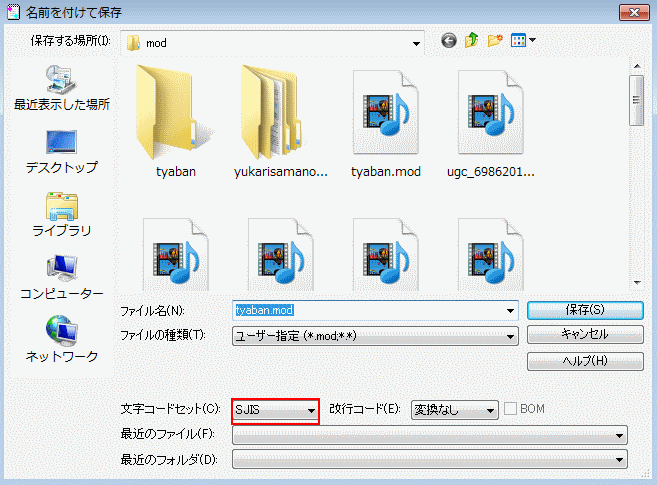
Task: Expand the ファイル名 dropdown arrow
Action: click(510, 310)
